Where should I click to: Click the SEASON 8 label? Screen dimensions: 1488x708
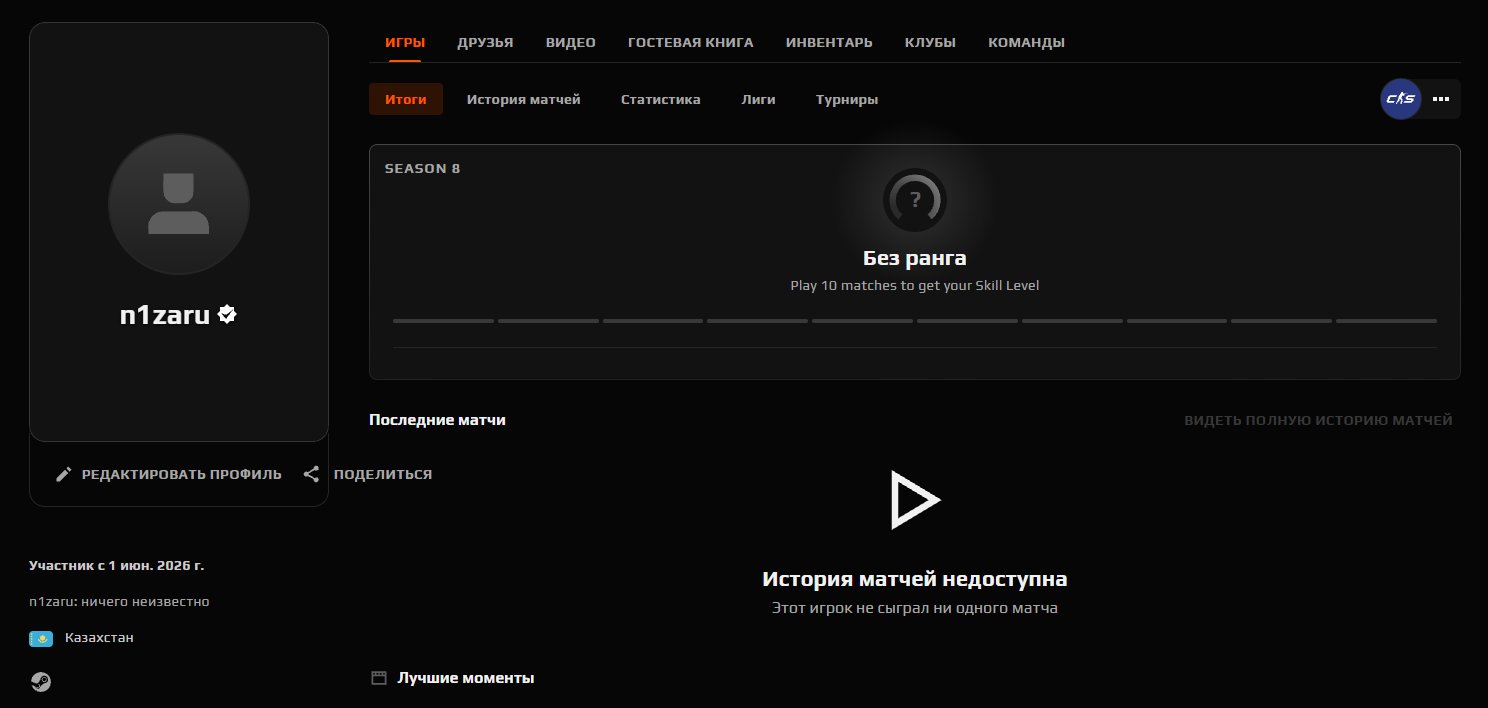422,168
